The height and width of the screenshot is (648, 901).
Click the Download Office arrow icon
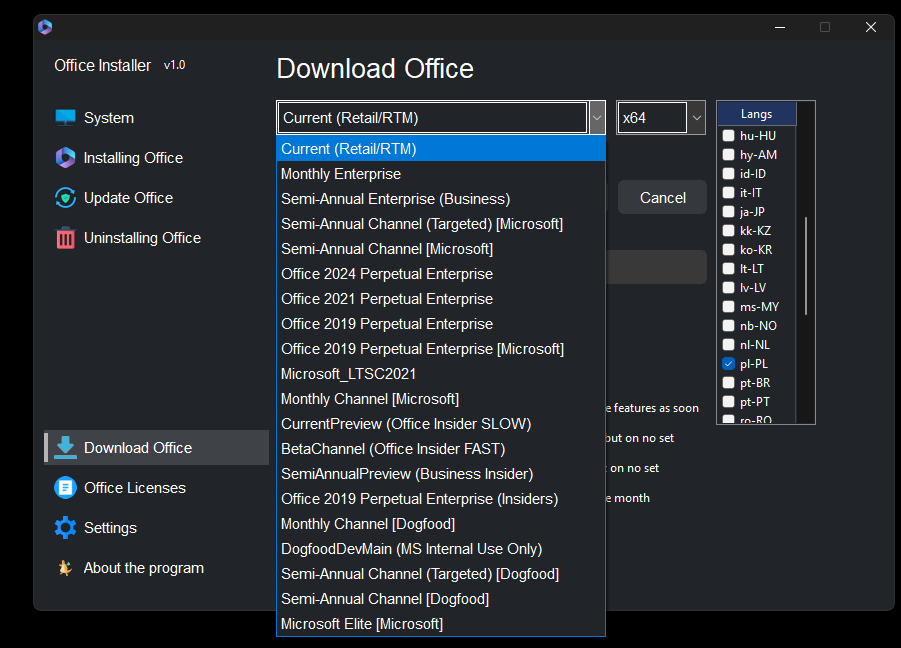point(66,448)
